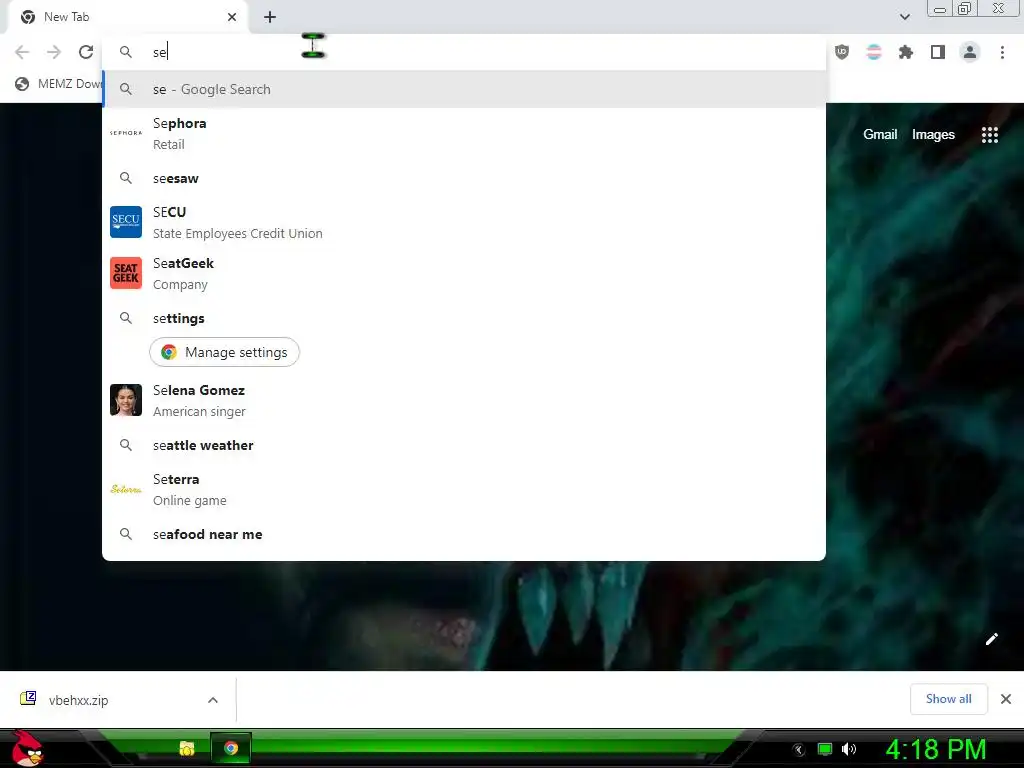Click the Selena Gomez thumbnail photo
This screenshot has height=768, width=1024.
[126, 400]
